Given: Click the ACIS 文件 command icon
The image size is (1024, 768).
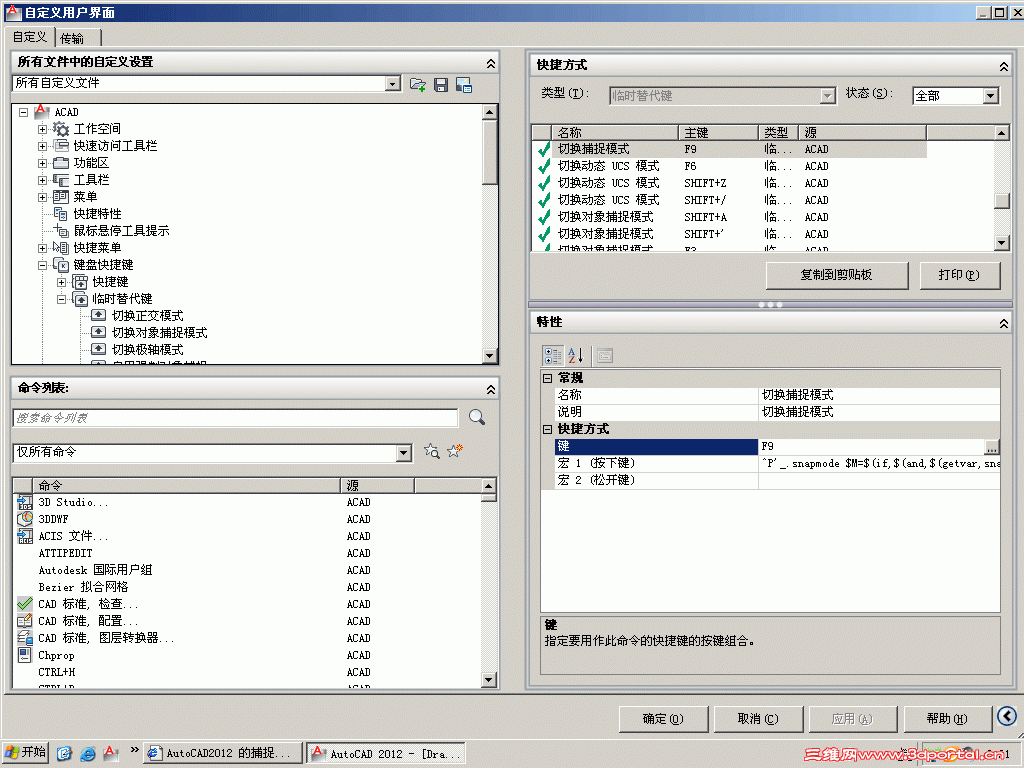Looking at the screenshot, I should tap(25, 536).
